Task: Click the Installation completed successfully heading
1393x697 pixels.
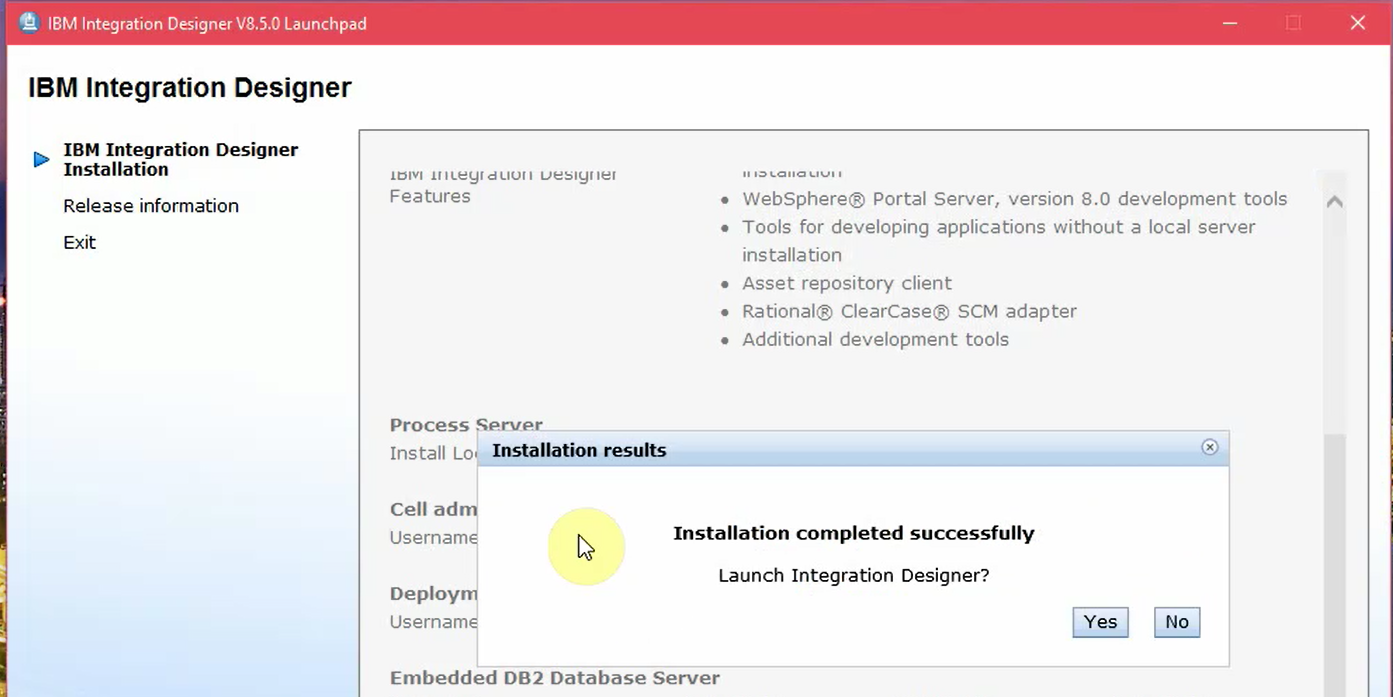Action: pyautogui.click(x=853, y=533)
